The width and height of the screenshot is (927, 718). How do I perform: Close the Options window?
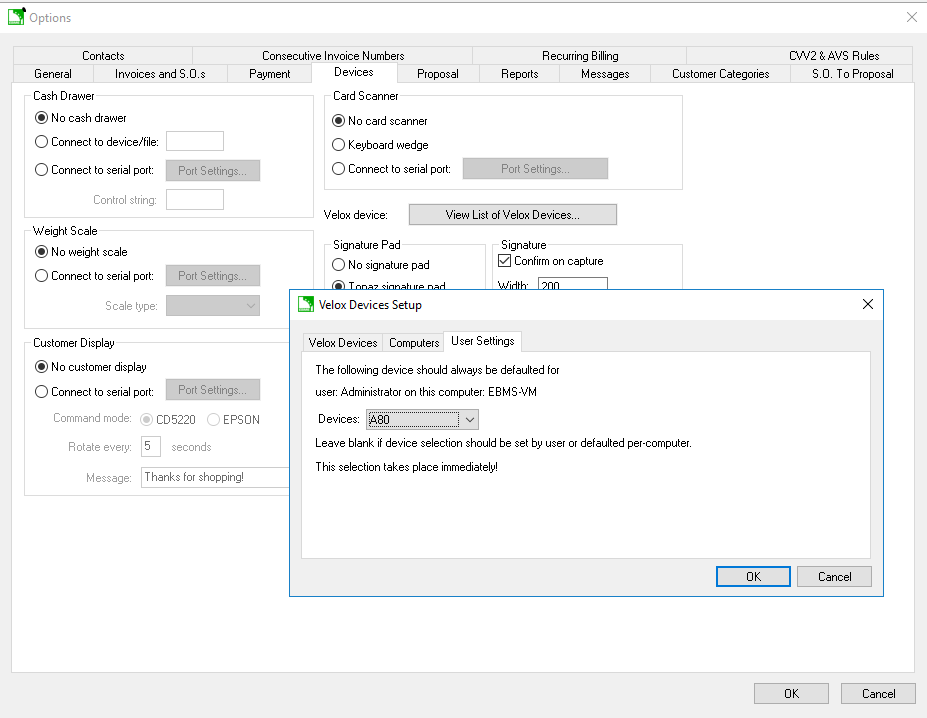click(911, 17)
